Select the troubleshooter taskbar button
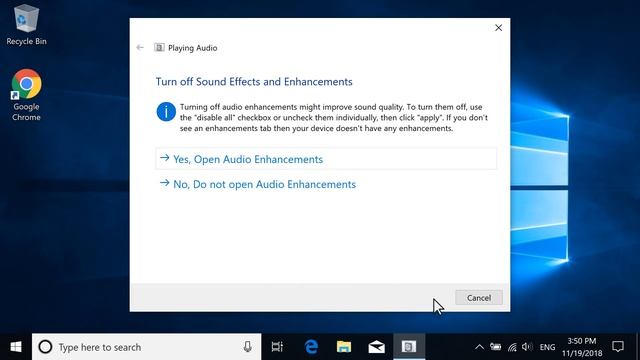 409,347
